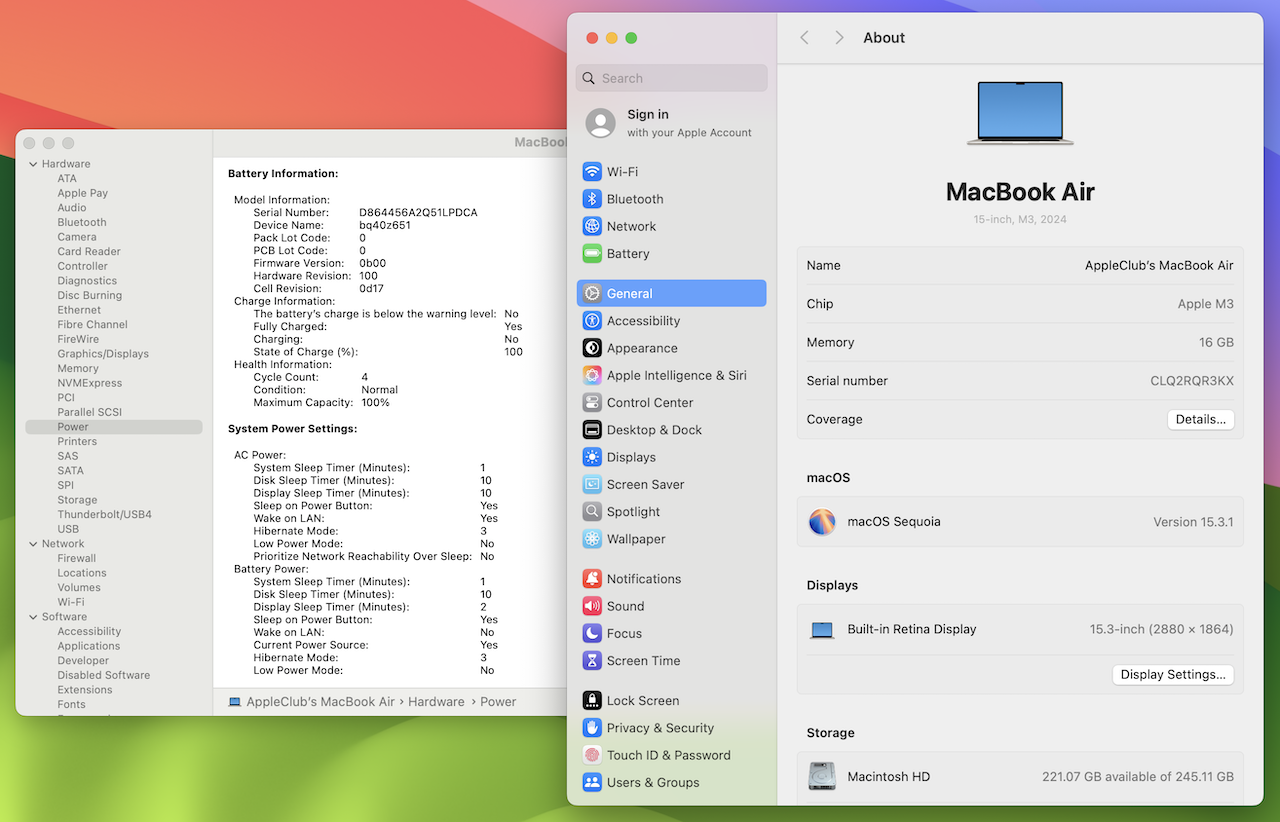Click the Sign in account avatar
1280x822 pixels.
(601, 123)
